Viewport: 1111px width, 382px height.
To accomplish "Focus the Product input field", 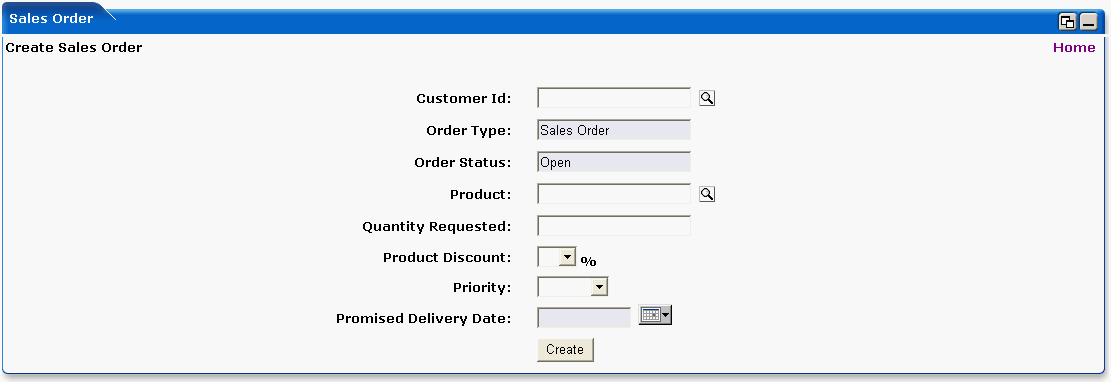I will coord(614,193).
